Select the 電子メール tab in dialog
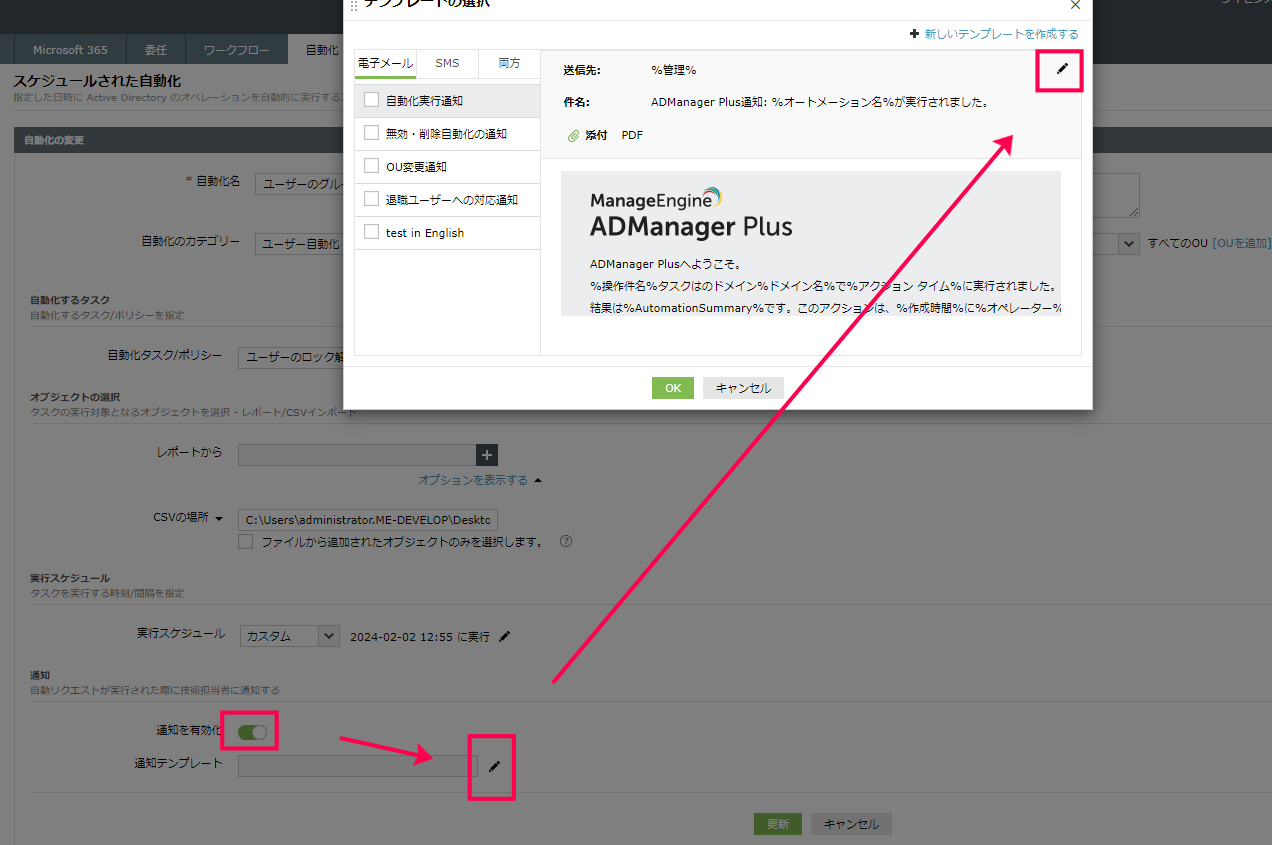 click(385, 63)
